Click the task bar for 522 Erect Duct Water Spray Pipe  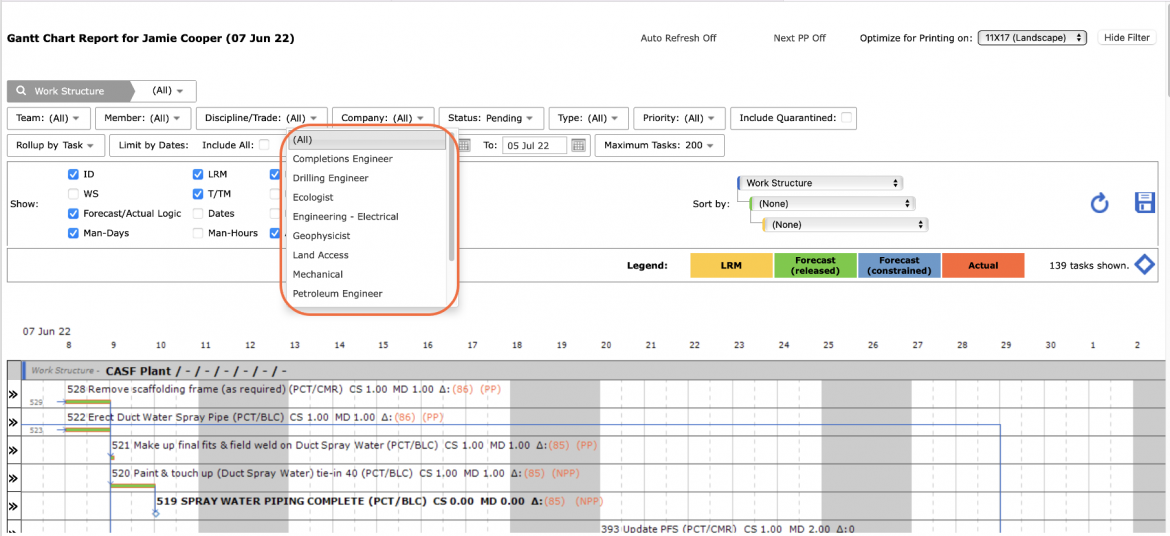tap(87, 430)
